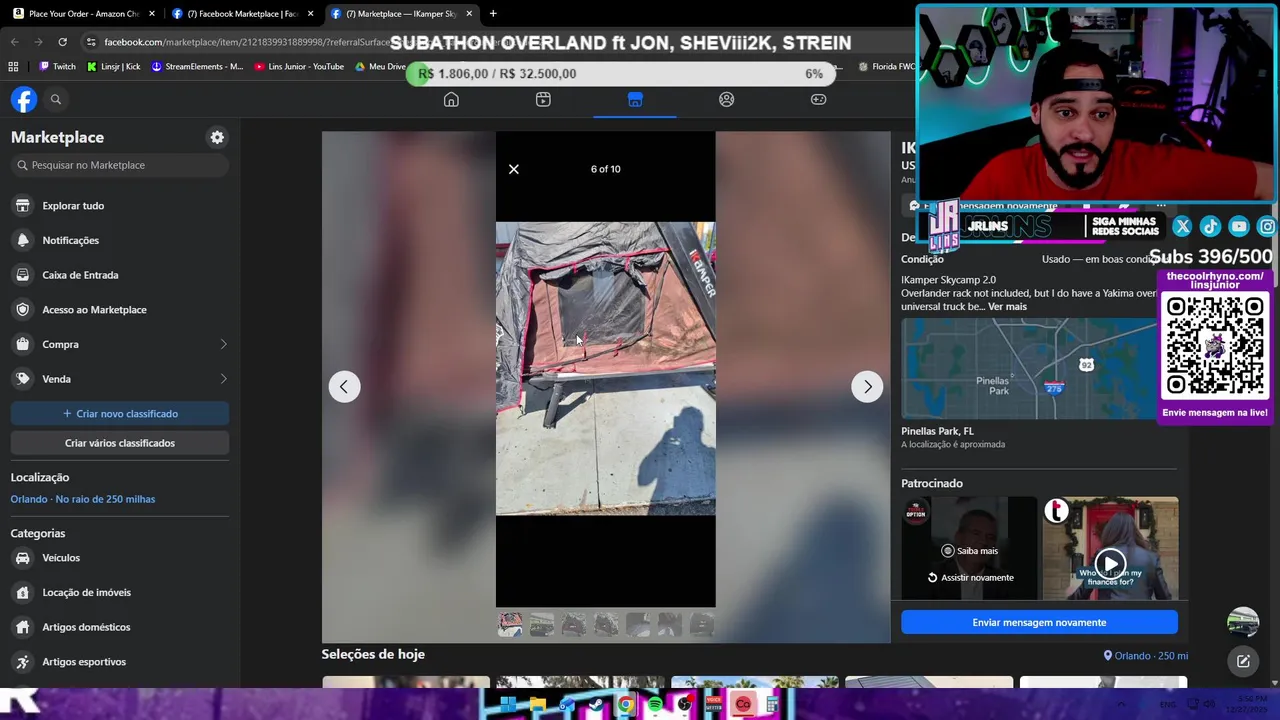Select the third photo thumbnail in the strip
Viewport: 1280px width, 720px height.
pyautogui.click(x=574, y=625)
